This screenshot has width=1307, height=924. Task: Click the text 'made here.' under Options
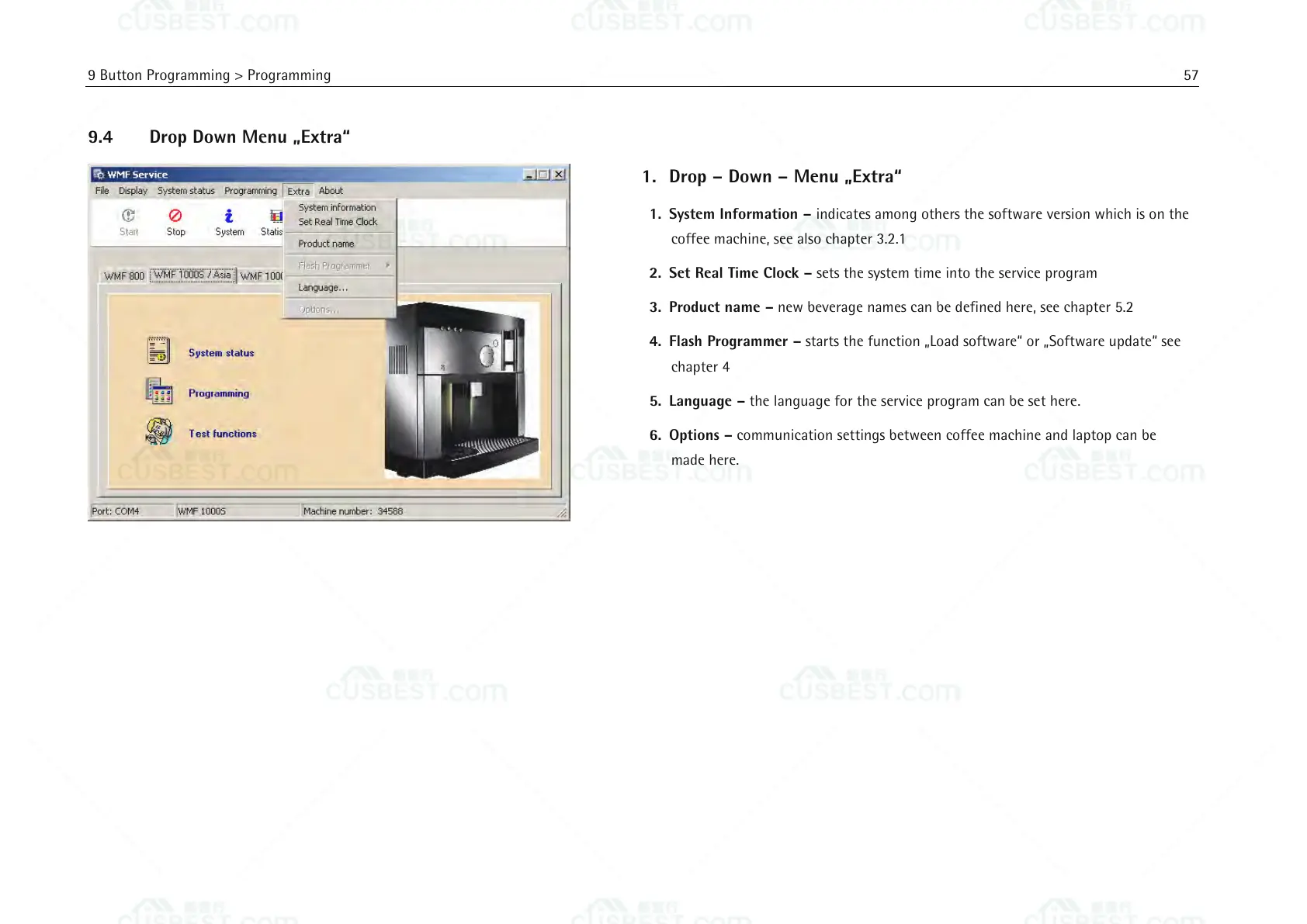(706, 460)
